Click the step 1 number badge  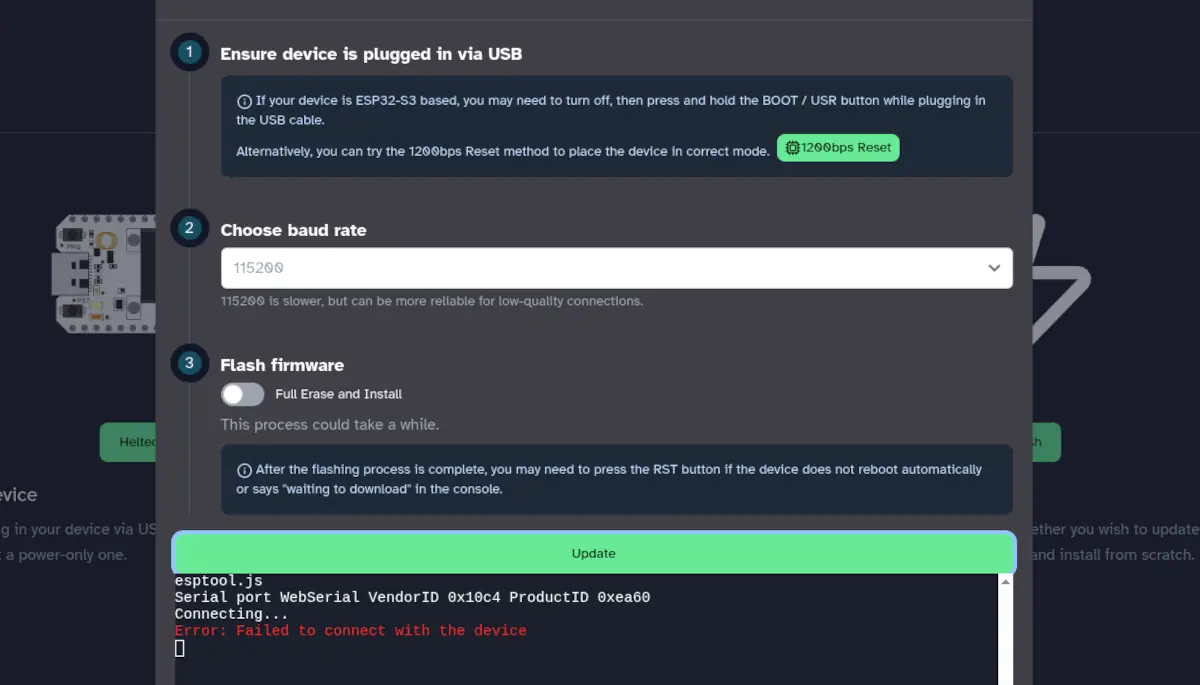coord(190,52)
